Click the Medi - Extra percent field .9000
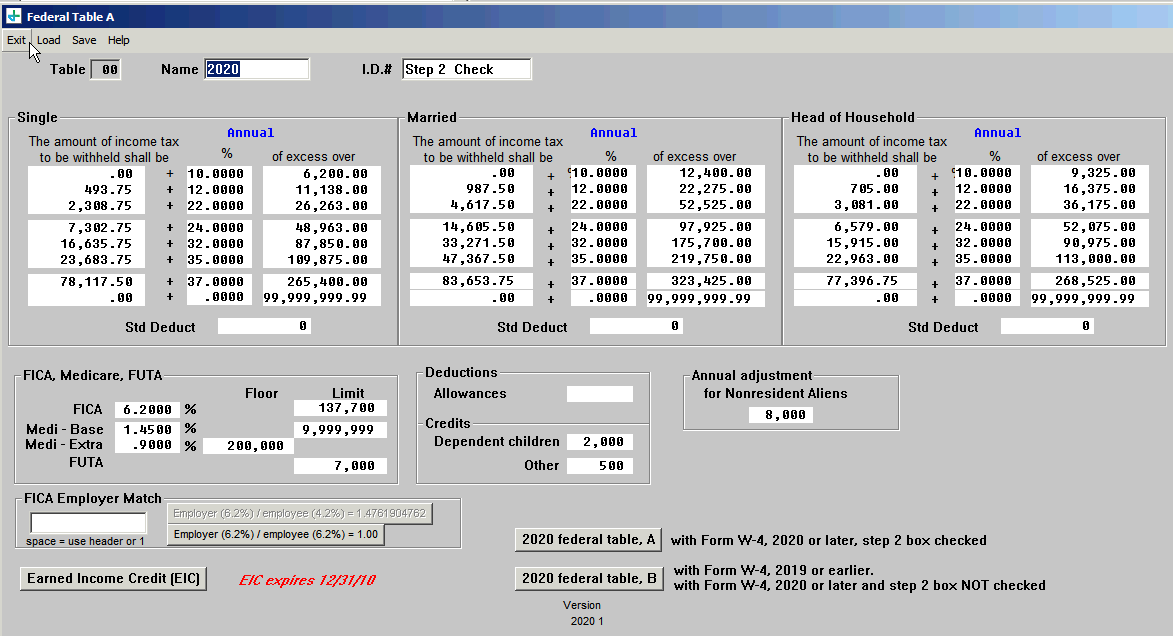 [x=147, y=445]
